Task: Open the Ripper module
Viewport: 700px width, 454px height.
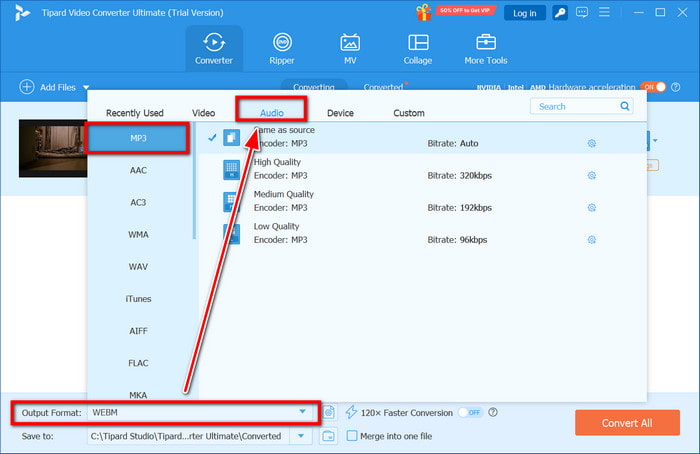Action: pos(282,49)
